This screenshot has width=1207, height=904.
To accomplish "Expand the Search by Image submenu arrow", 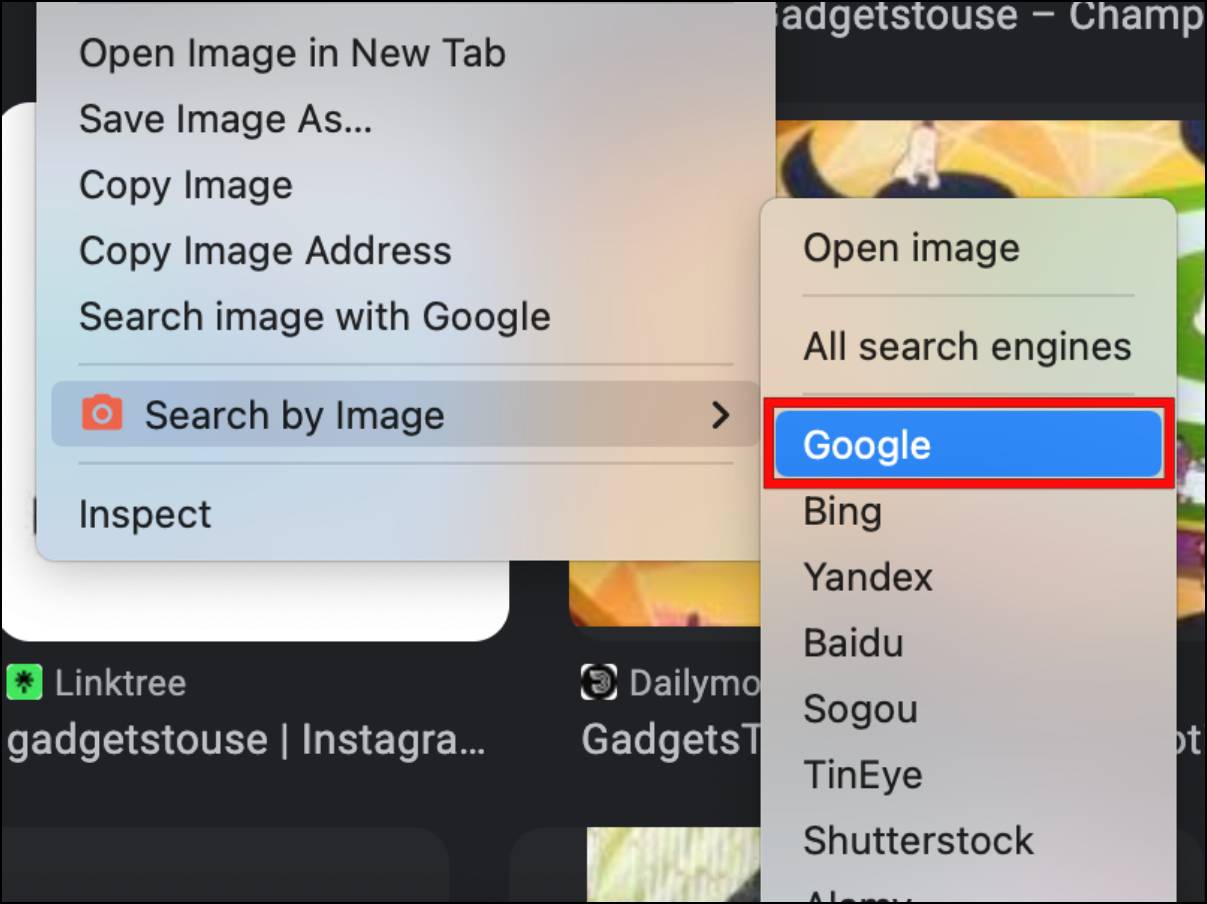I will tap(720, 414).
